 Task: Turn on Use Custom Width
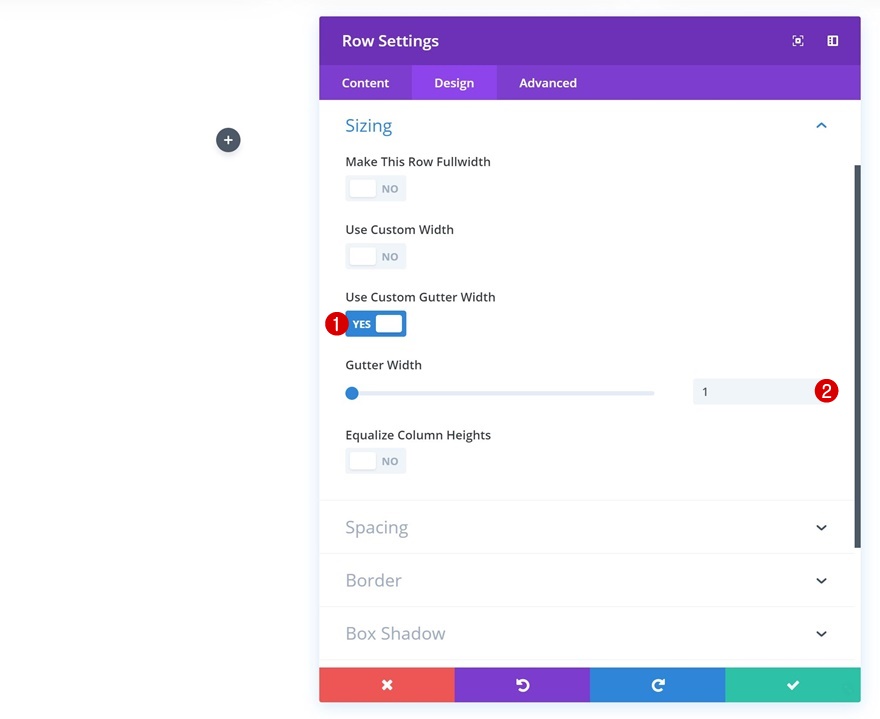point(375,256)
